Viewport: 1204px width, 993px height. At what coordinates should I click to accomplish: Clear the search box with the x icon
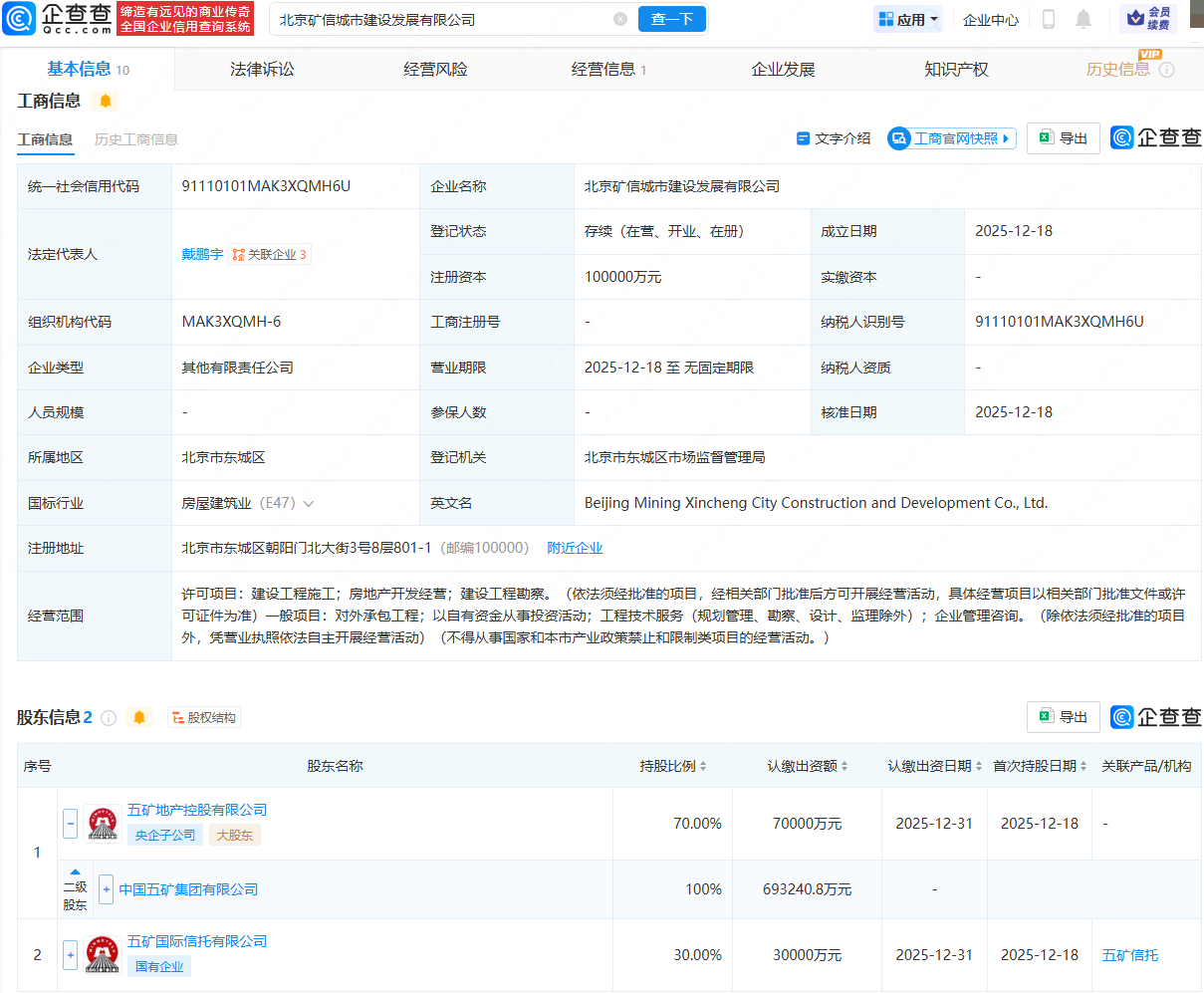[x=620, y=19]
